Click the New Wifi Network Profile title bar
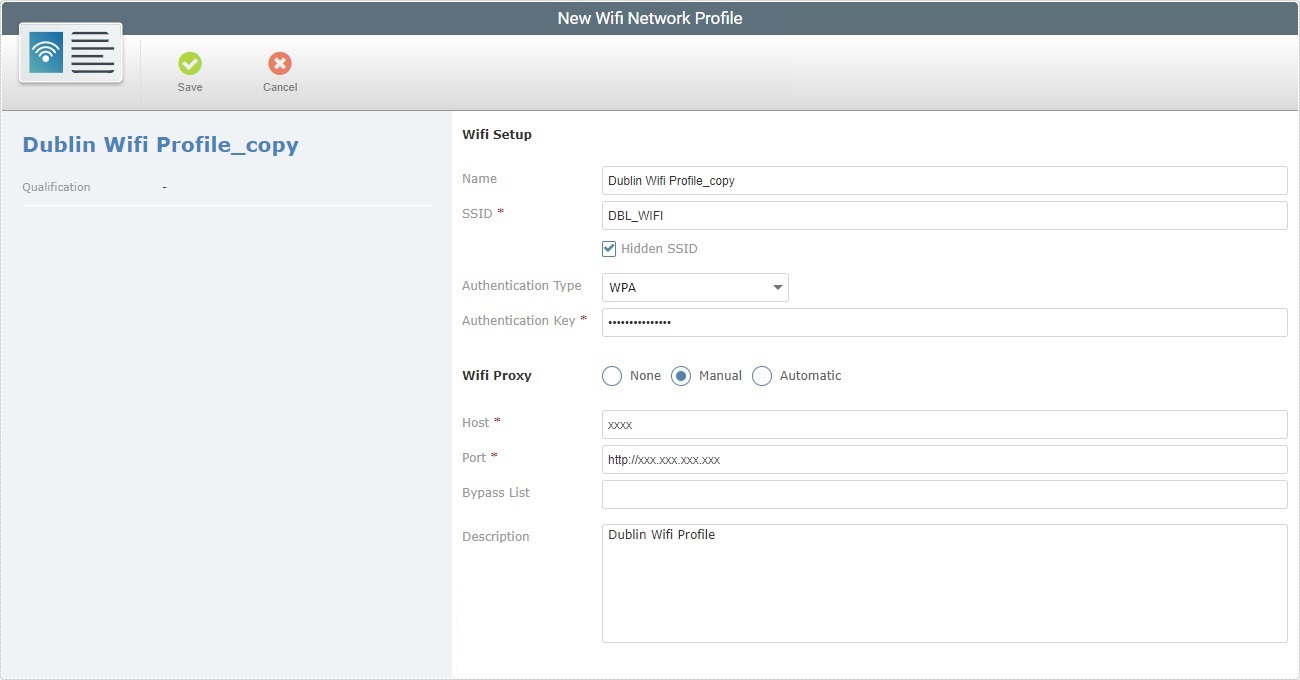The image size is (1300, 680). click(x=650, y=17)
